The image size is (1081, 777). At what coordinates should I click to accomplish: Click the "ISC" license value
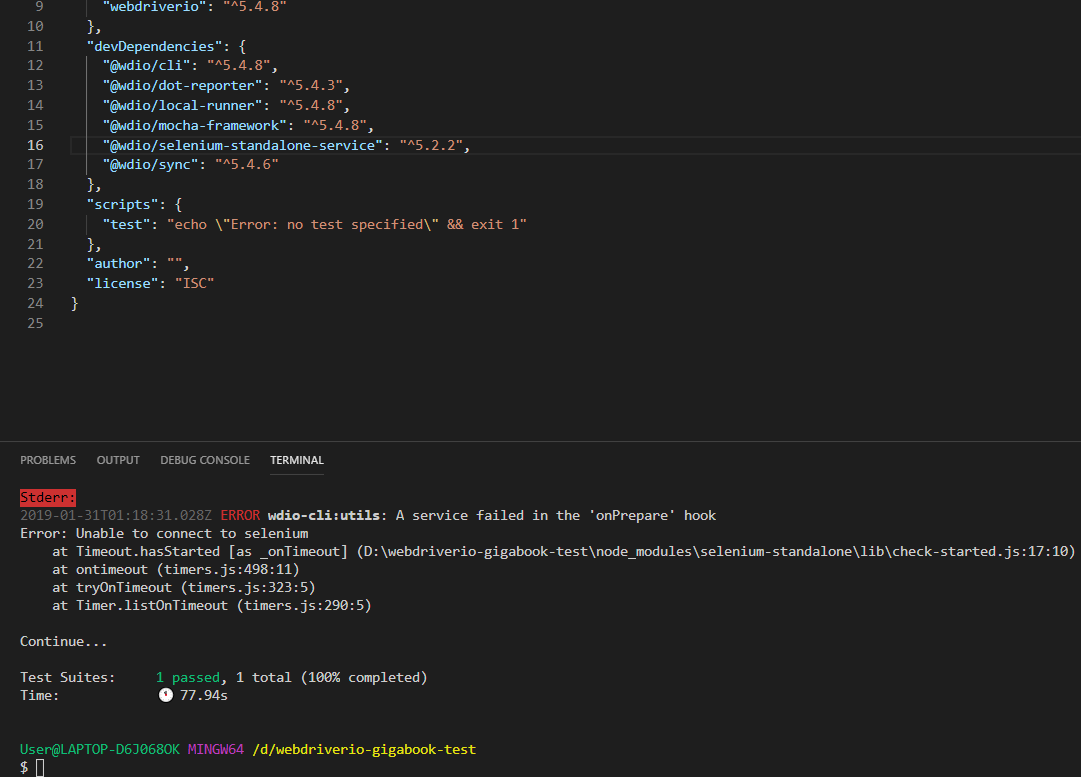194,284
